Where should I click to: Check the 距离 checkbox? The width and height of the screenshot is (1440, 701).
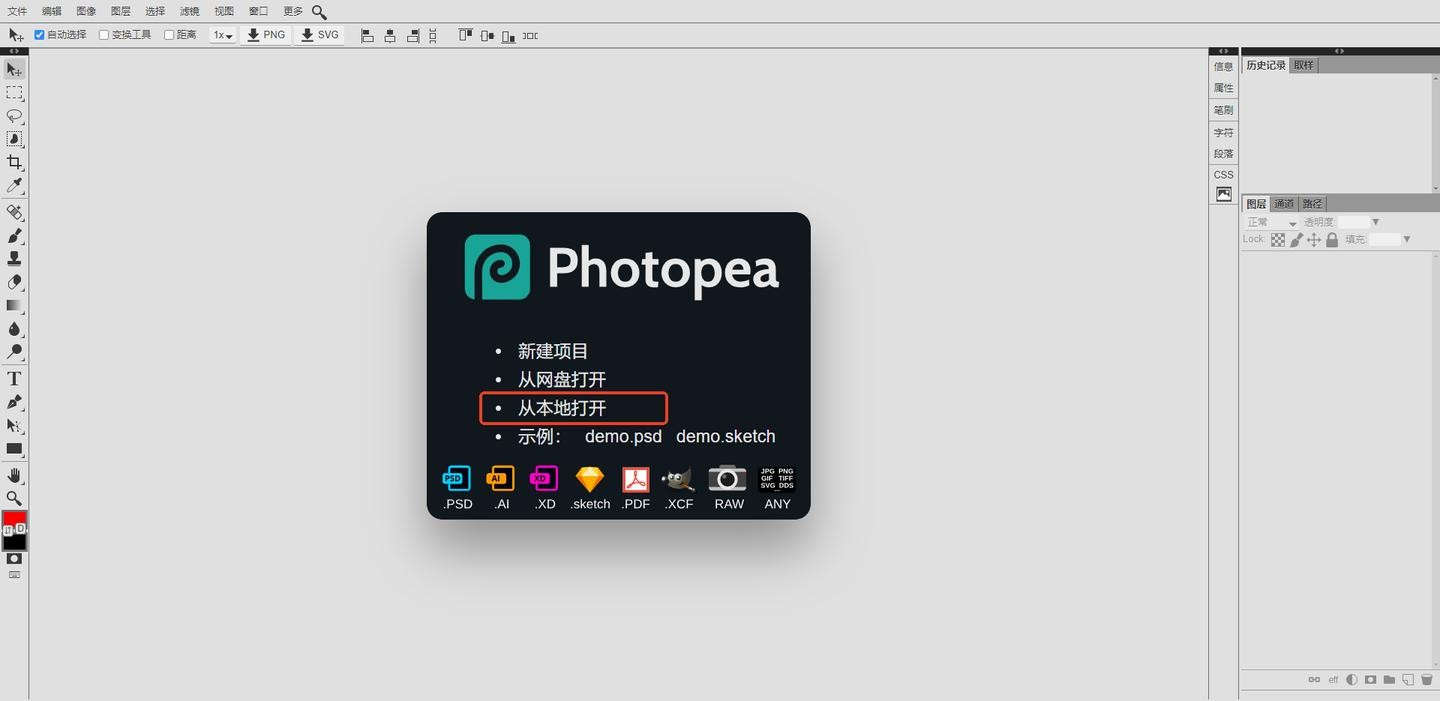click(x=169, y=35)
